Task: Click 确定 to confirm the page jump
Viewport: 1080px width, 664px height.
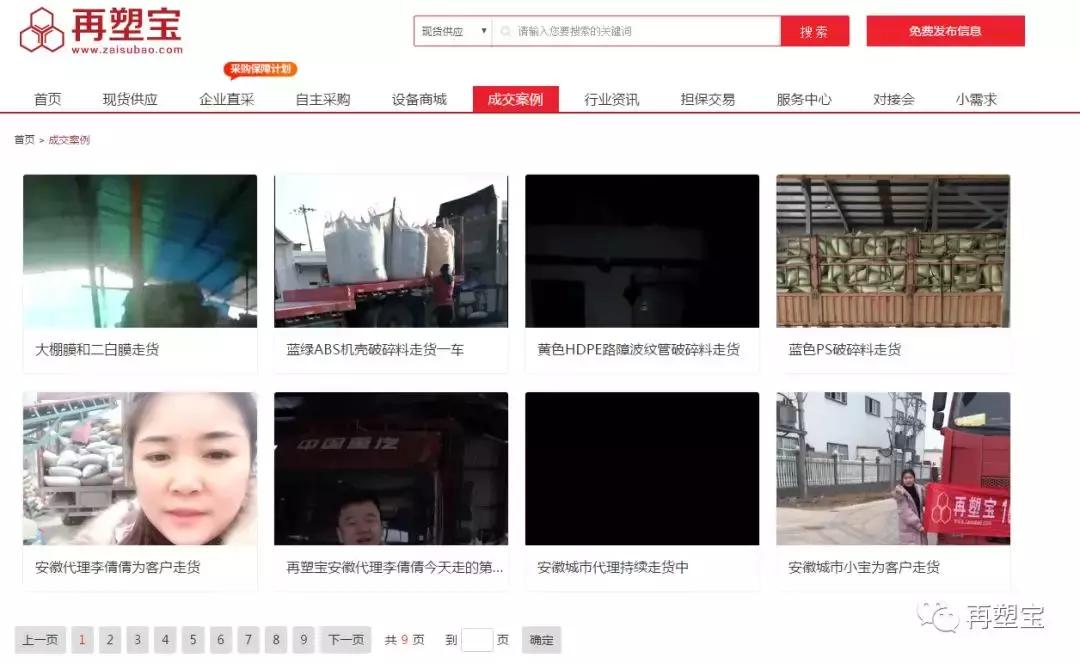Action: (540, 639)
